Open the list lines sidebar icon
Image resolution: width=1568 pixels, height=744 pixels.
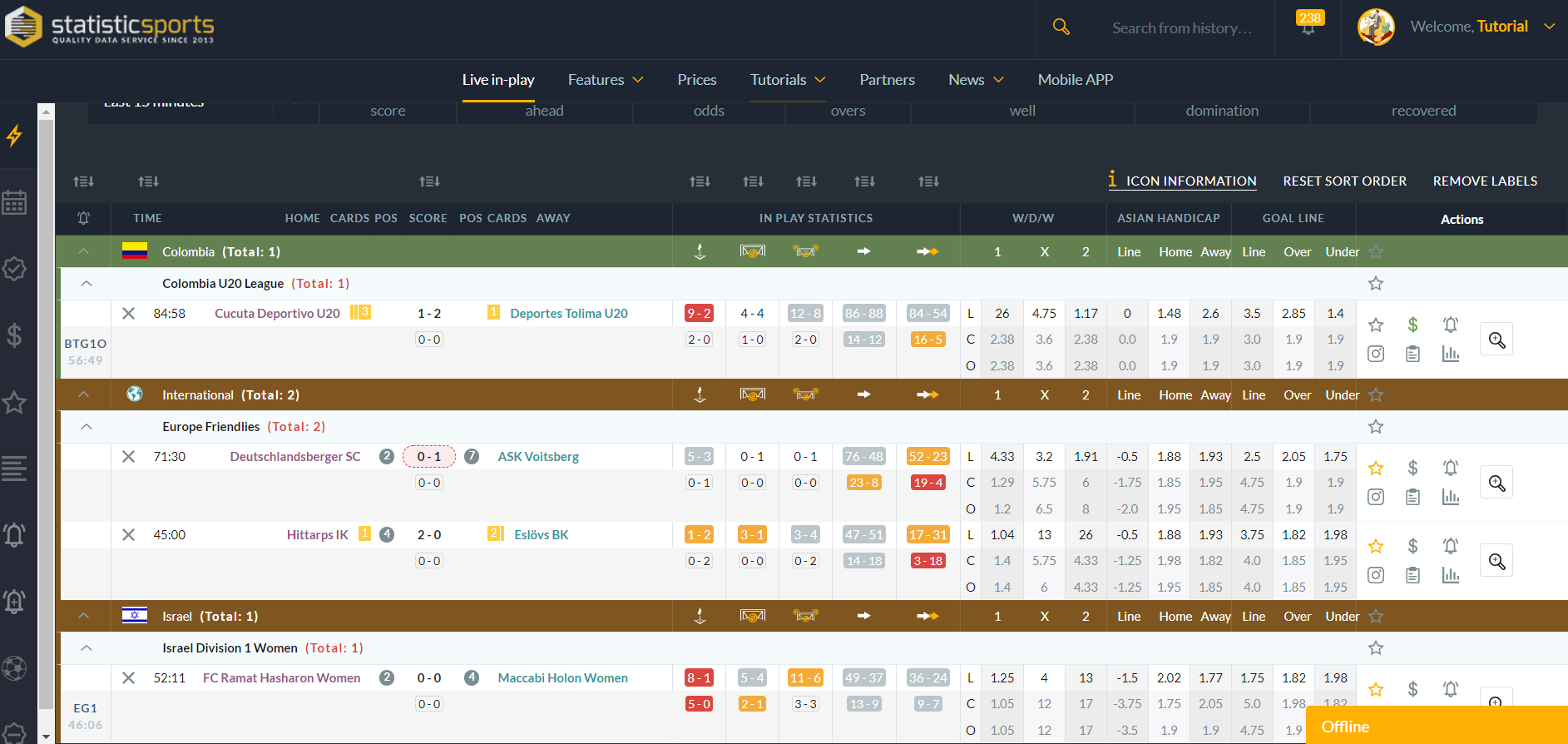(14, 469)
